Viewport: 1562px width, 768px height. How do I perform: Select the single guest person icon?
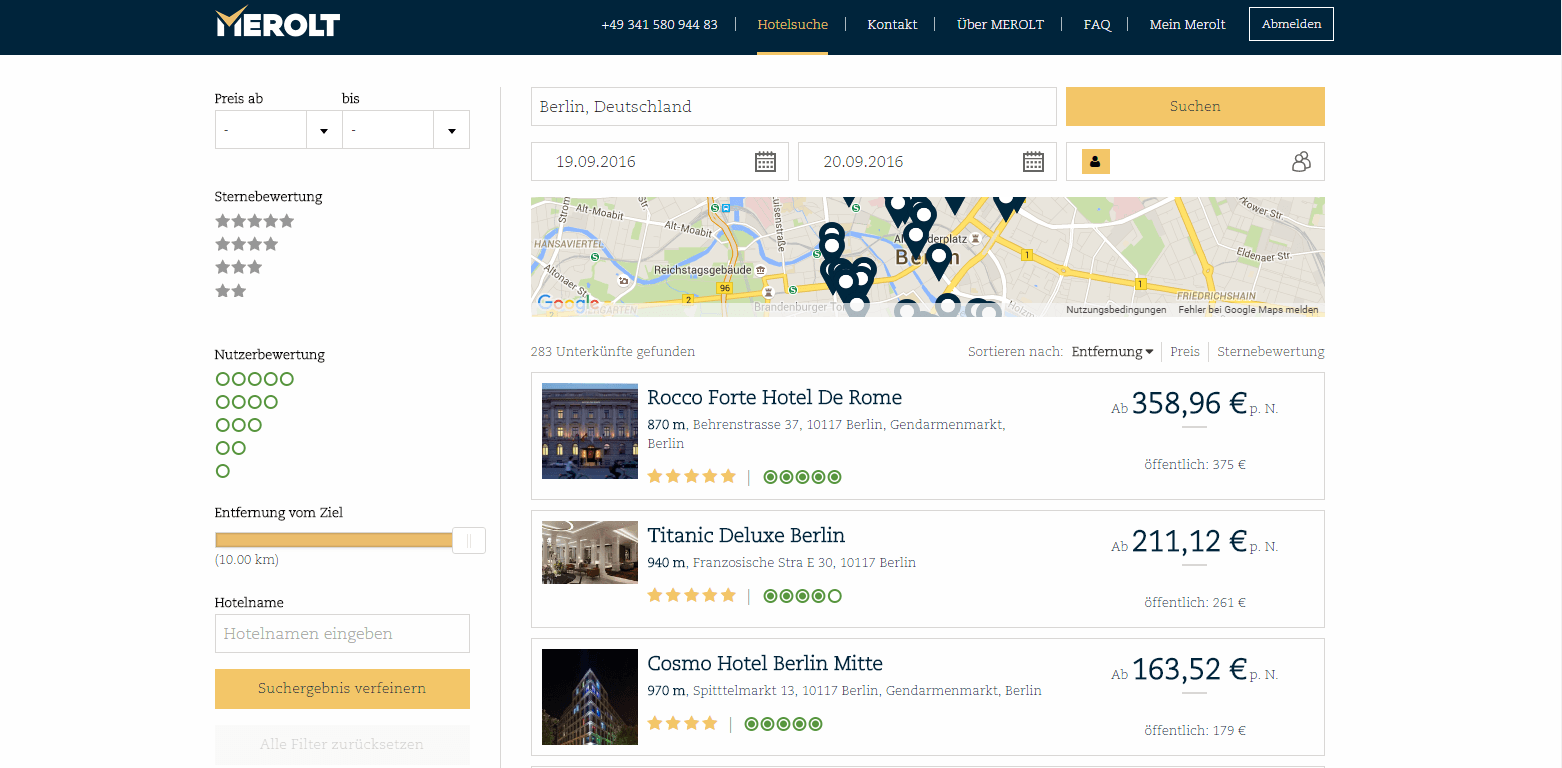point(1096,161)
